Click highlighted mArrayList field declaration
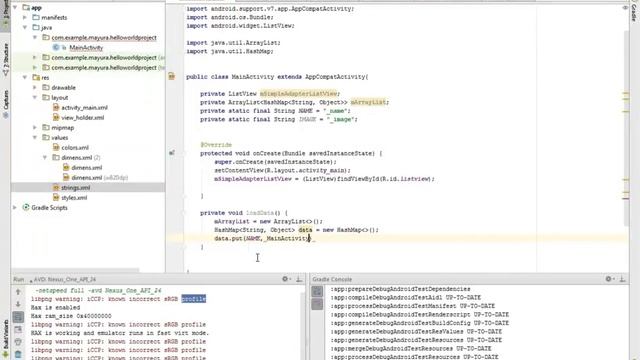The width and height of the screenshot is (640, 360). (369, 102)
